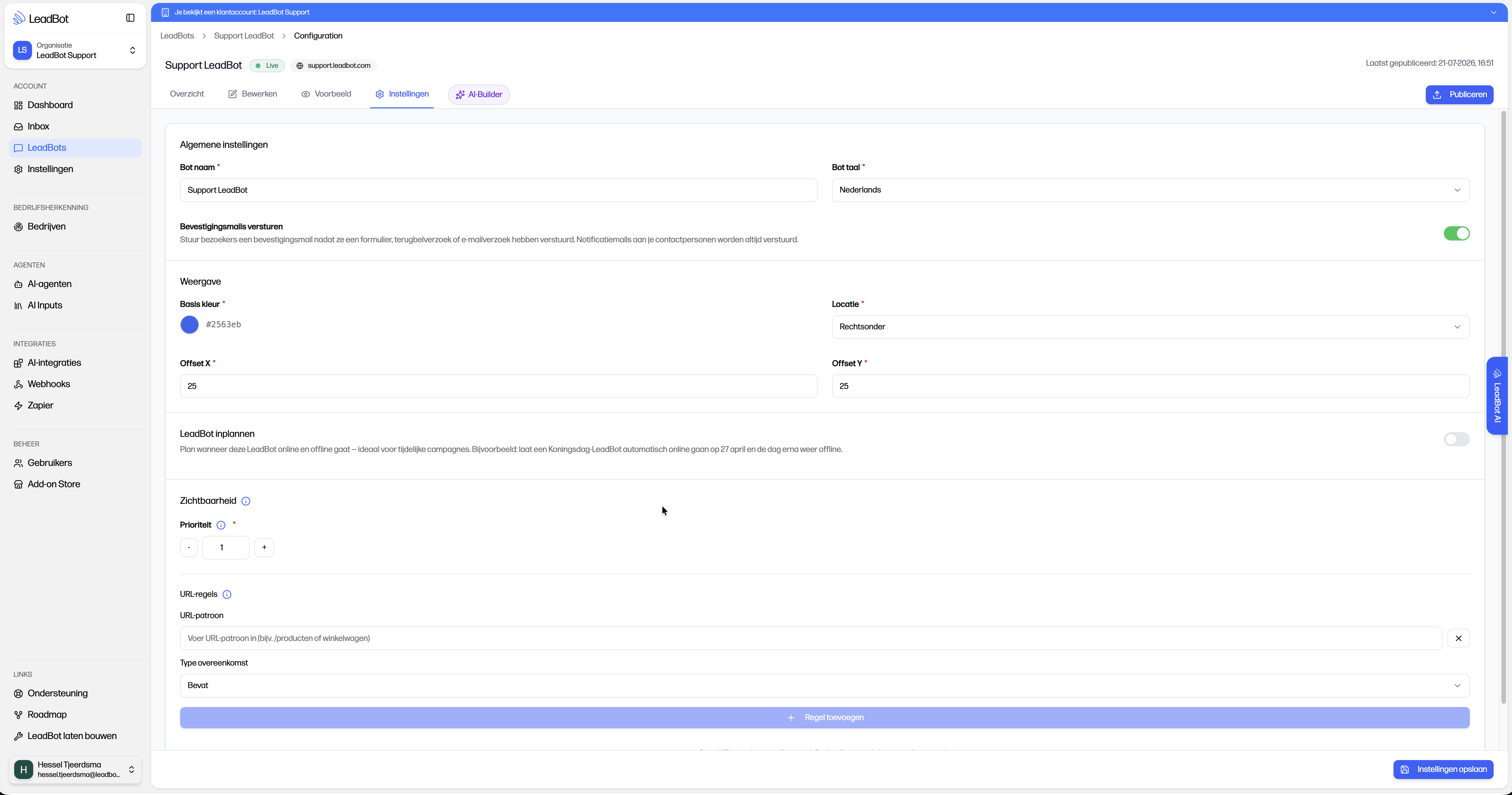Switch to the Bewerken tab
The image size is (1512, 795).
(x=252, y=94)
